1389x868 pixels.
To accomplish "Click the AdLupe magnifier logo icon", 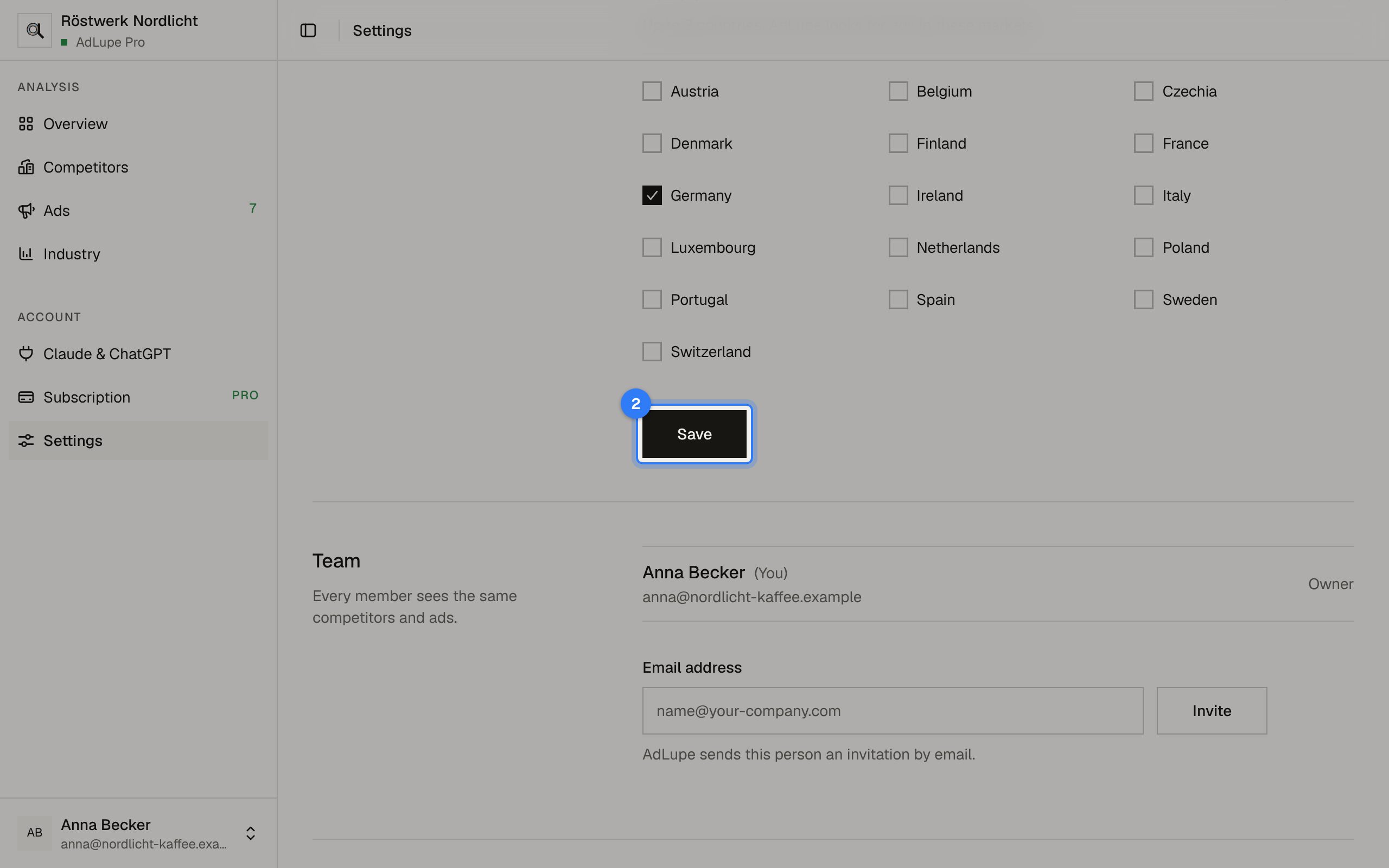I will (34, 30).
